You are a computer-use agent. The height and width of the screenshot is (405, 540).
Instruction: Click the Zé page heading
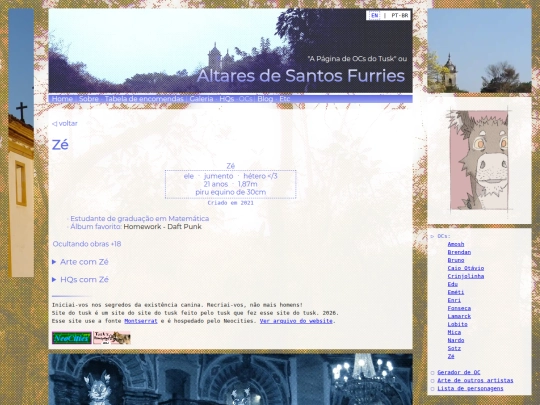tap(60, 144)
